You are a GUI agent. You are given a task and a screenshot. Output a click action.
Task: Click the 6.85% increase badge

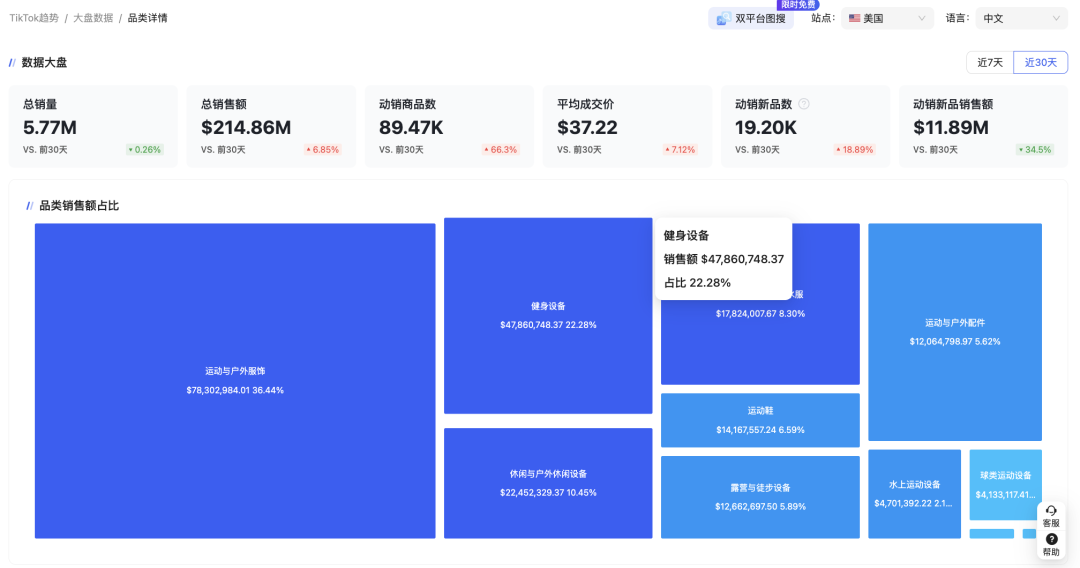coord(323,149)
